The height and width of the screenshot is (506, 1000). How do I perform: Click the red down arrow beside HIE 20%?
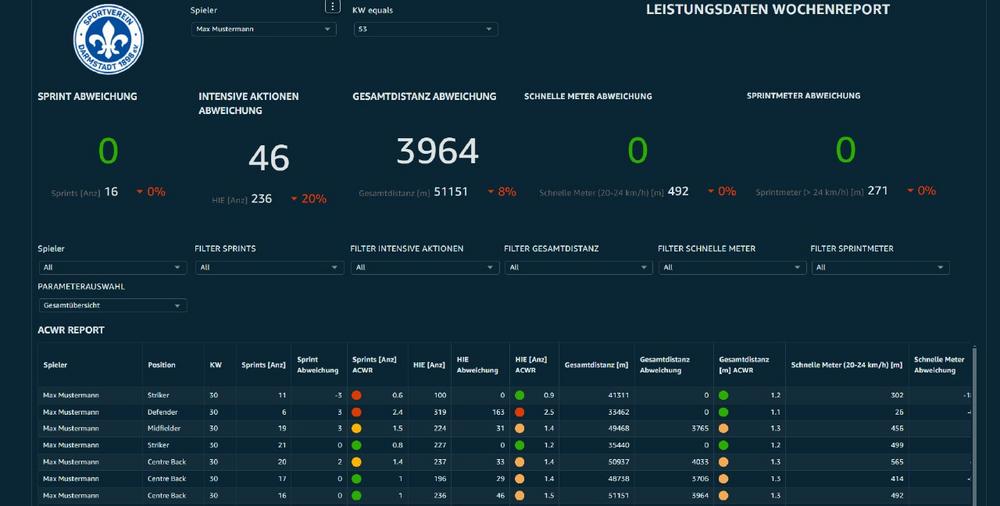click(x=294, y=199)
